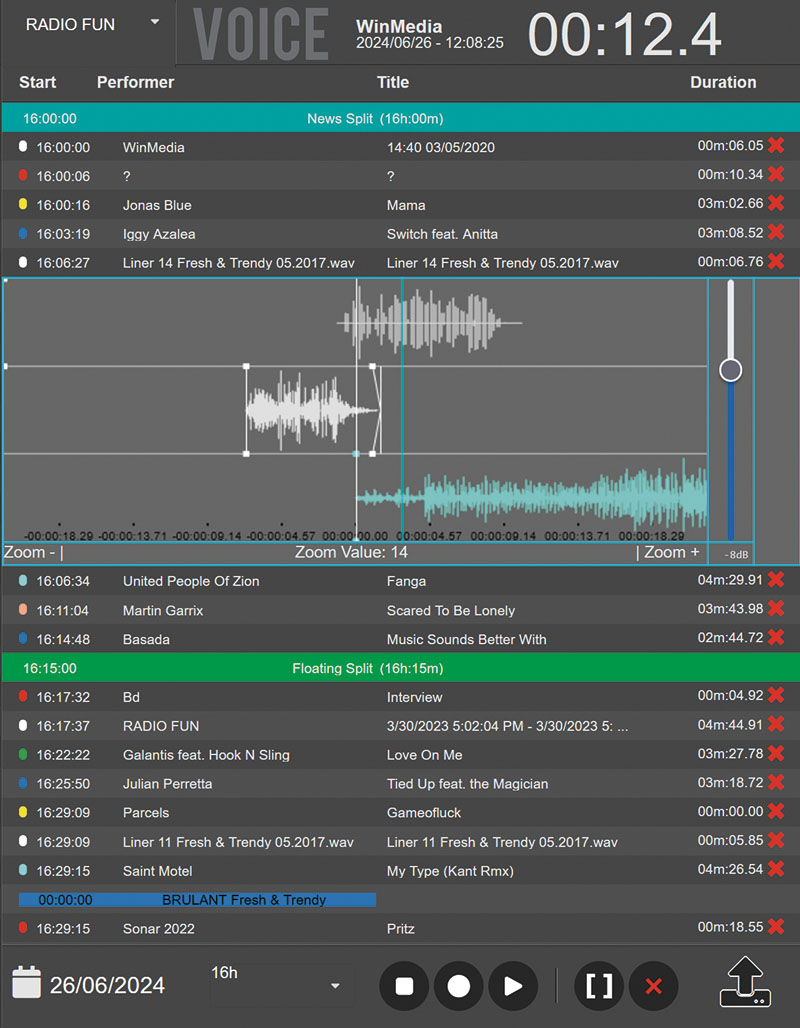Click the volume fader slider handle

tap(731, 370)
